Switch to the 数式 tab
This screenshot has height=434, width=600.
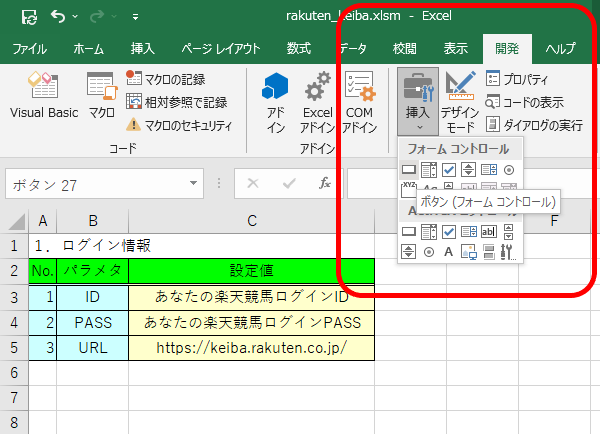pos(298,49)
